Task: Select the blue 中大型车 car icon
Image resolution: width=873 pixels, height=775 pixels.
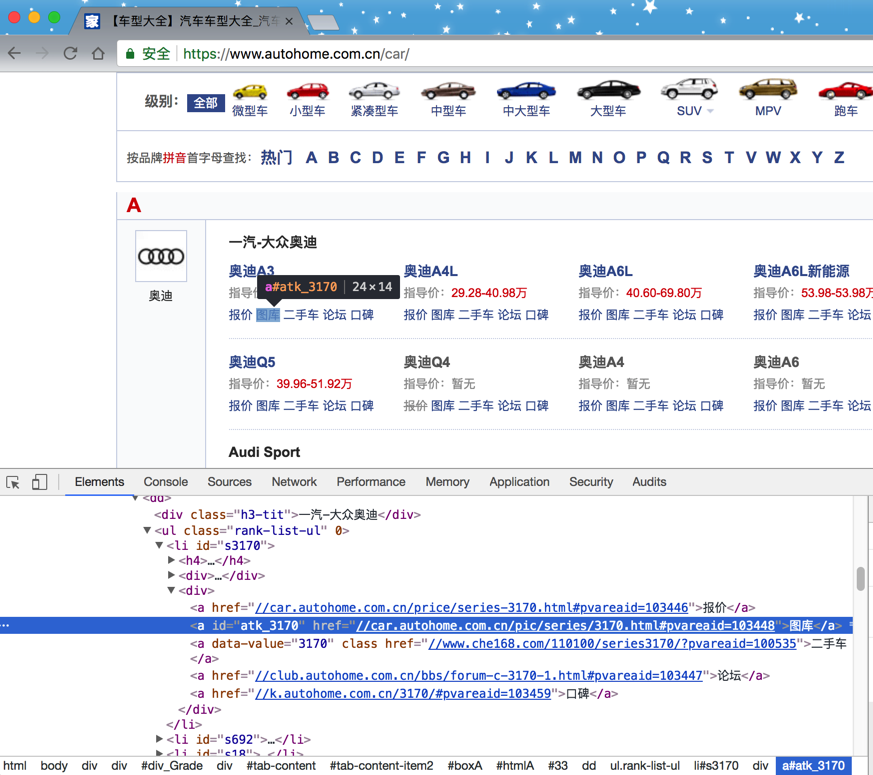Action: pyautogui.click(x=526, y=90)
